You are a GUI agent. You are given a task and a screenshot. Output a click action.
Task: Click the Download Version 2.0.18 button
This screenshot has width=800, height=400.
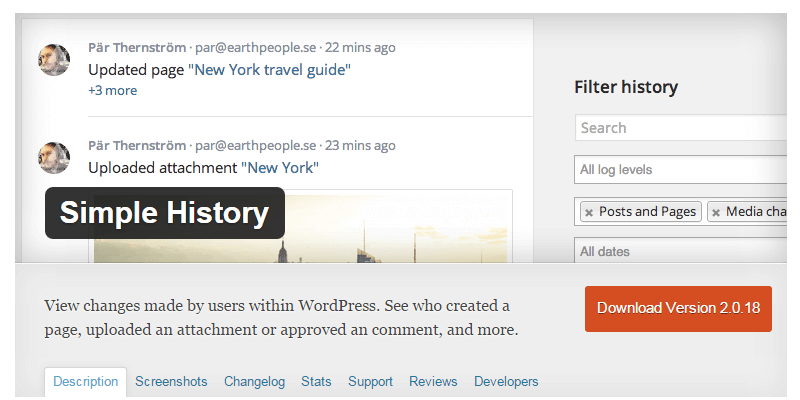point(678,308)
